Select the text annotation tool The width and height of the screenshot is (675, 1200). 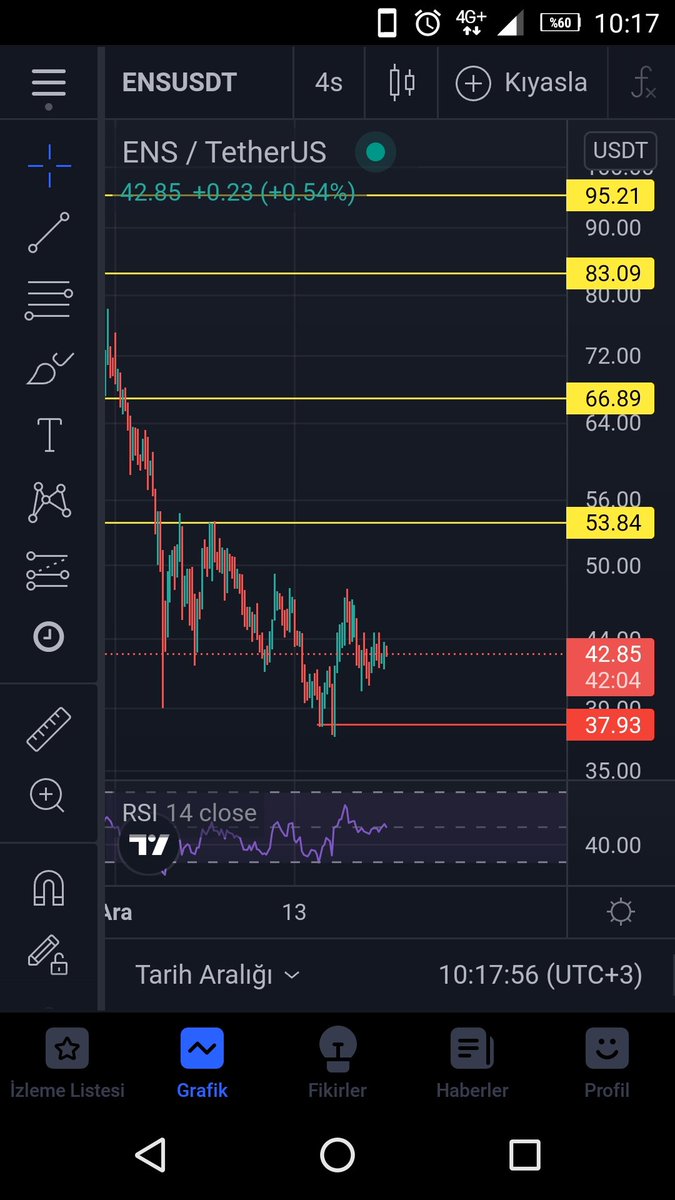tap(48, 435)
